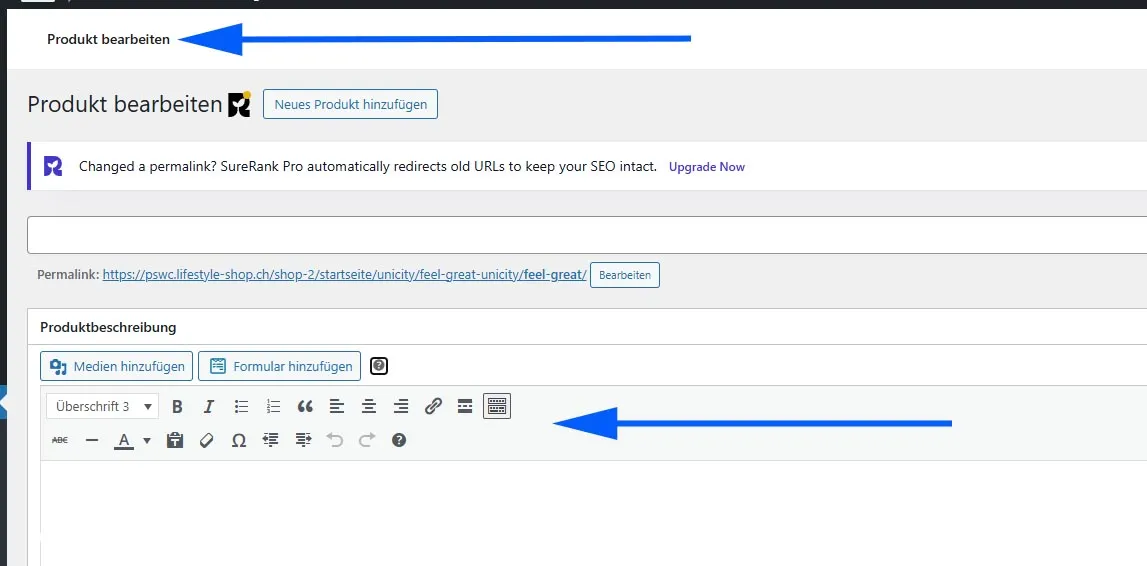Click Neues Produkt hinzufügen button
The width and height of the screenshot is (1147, 566).
(350, 104)
